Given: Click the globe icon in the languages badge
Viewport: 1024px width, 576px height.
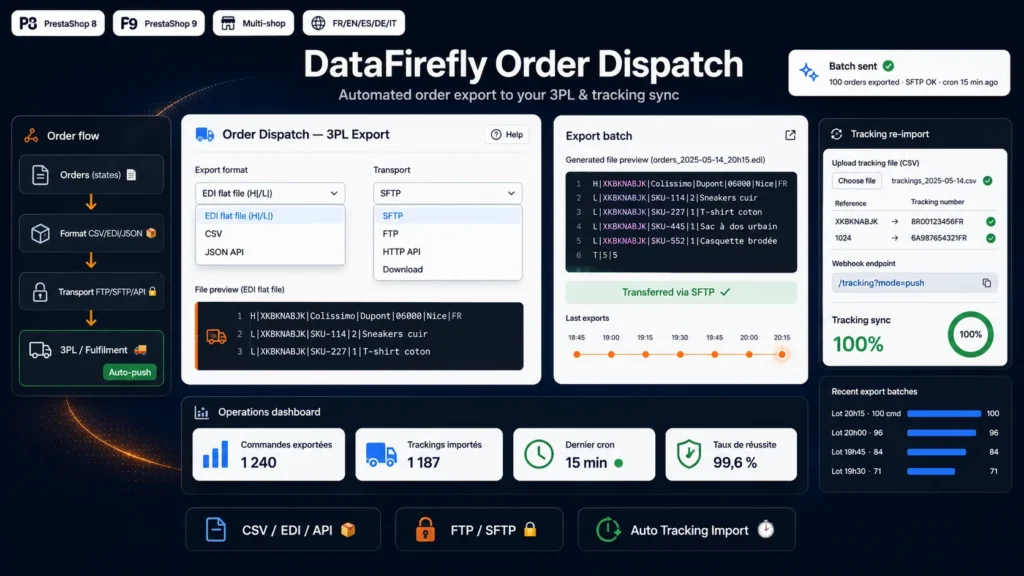Looking at the screenshot, I should (x=318, y=24).
